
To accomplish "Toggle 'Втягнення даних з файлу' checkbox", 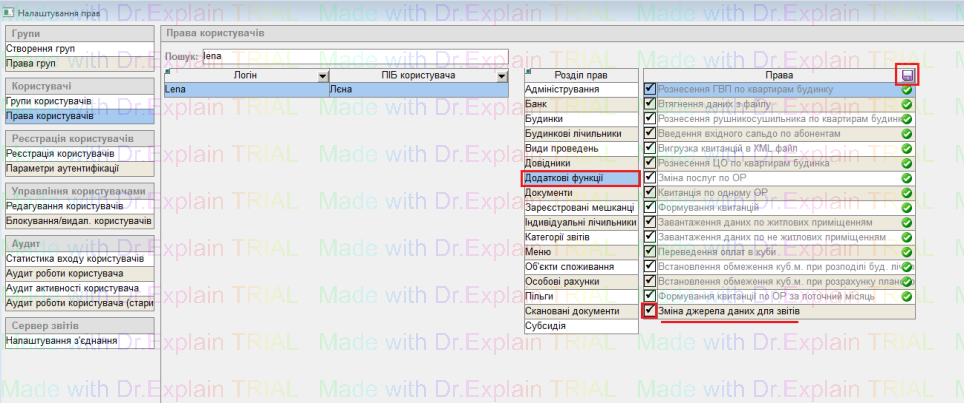I will tap(650, 104).
